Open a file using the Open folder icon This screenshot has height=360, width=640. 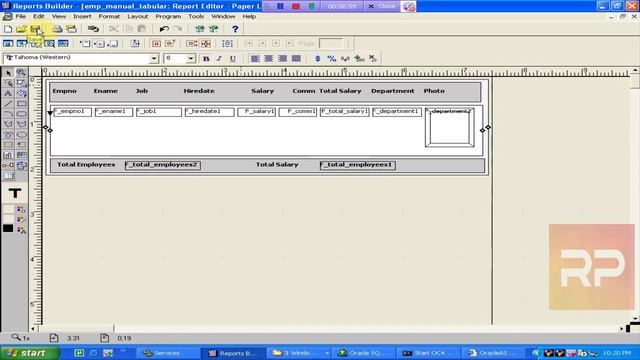21,29
